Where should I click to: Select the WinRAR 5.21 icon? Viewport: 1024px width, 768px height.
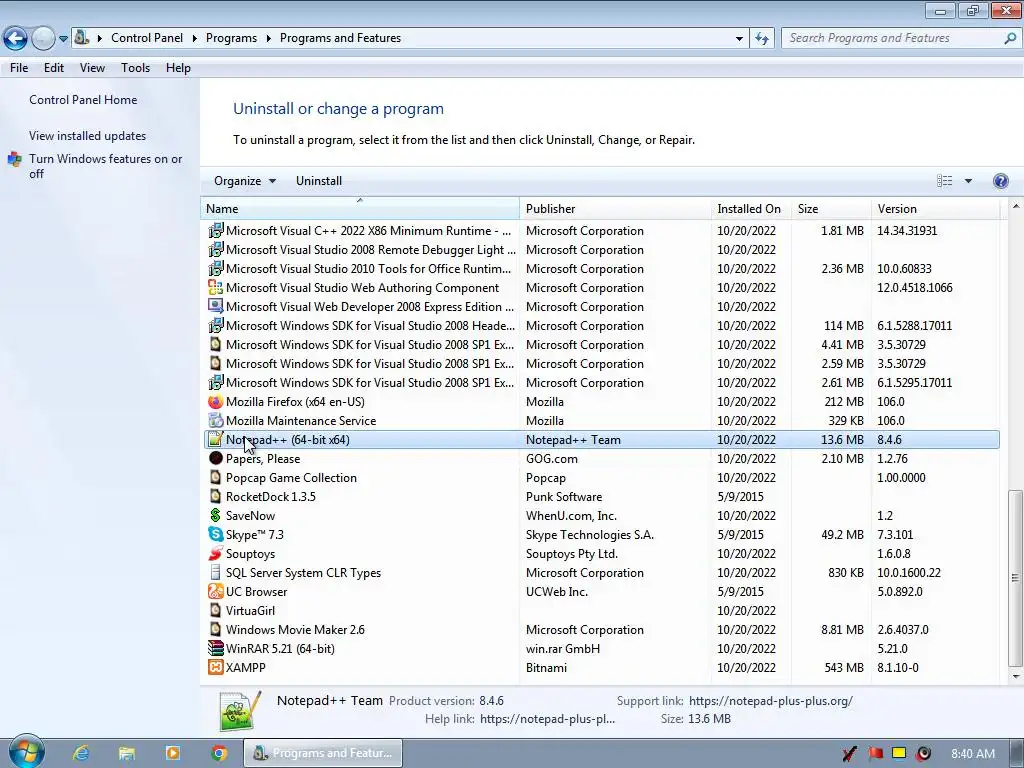215,648
